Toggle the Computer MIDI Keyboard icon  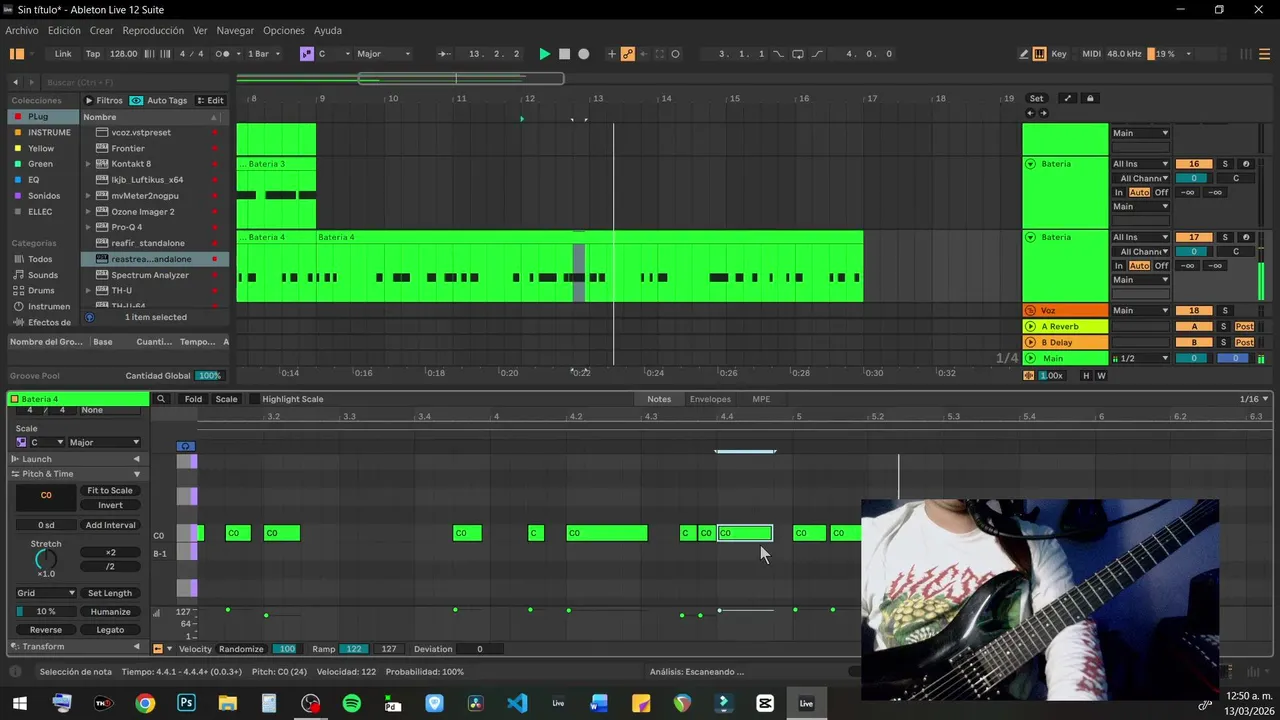[x=1039, y=54]
